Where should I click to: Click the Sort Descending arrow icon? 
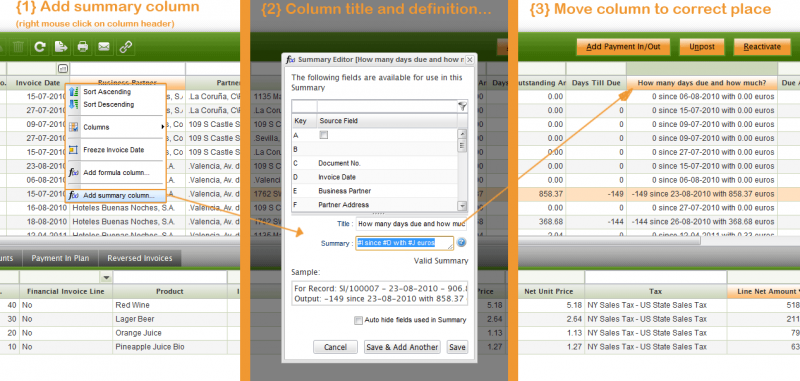tap(73, 104)
